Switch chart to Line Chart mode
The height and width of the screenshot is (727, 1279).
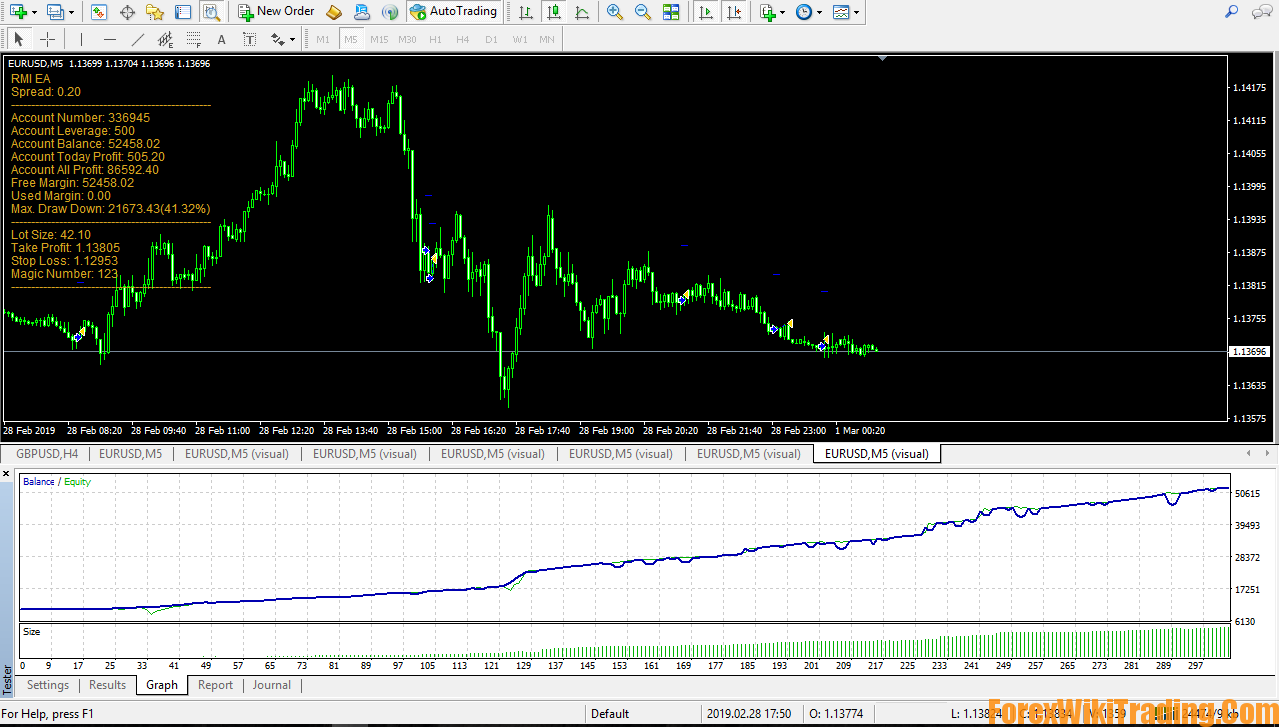point(582,12)
